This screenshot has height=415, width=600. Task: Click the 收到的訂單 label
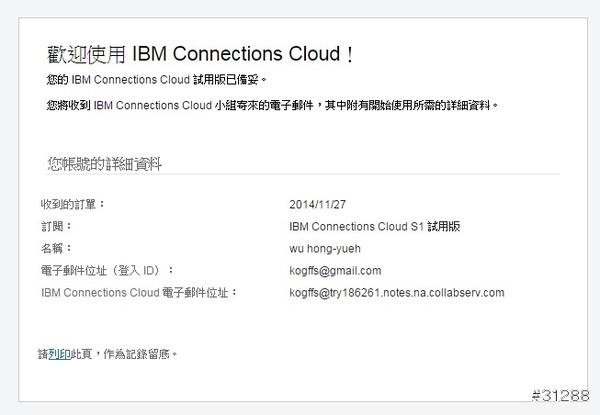click(72, 204)
